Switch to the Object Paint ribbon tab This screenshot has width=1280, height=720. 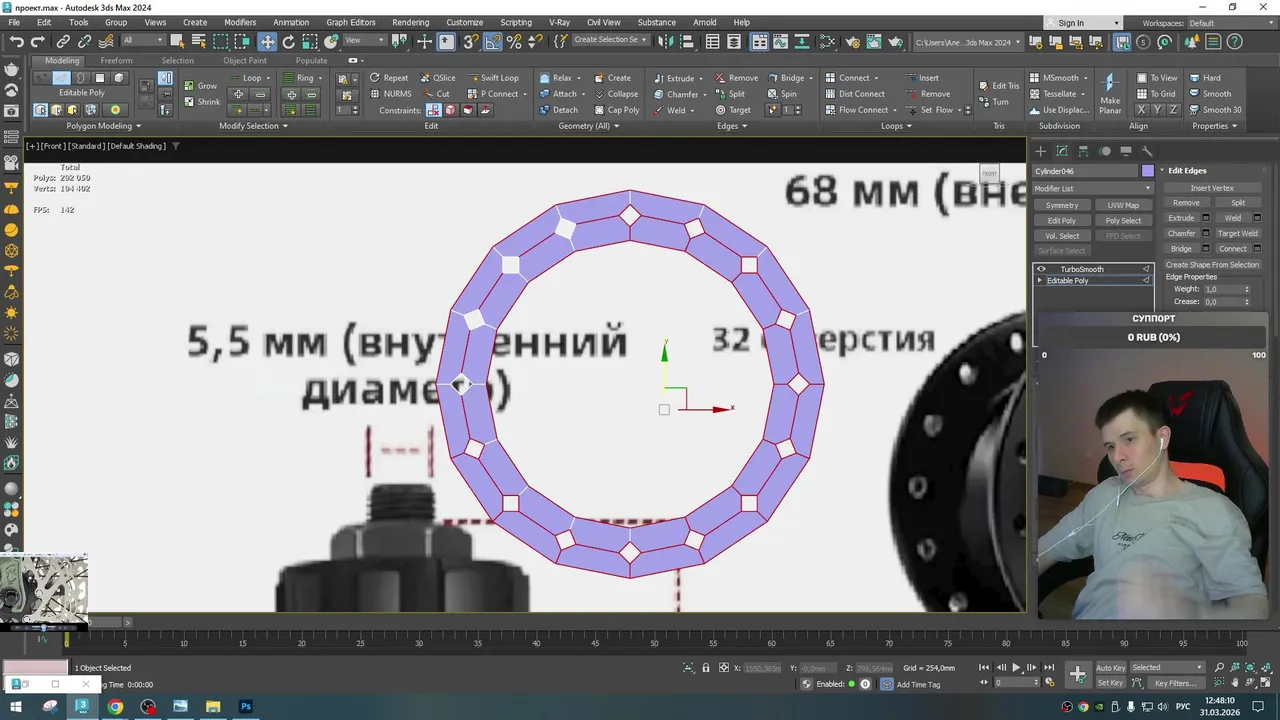point(245,60)
